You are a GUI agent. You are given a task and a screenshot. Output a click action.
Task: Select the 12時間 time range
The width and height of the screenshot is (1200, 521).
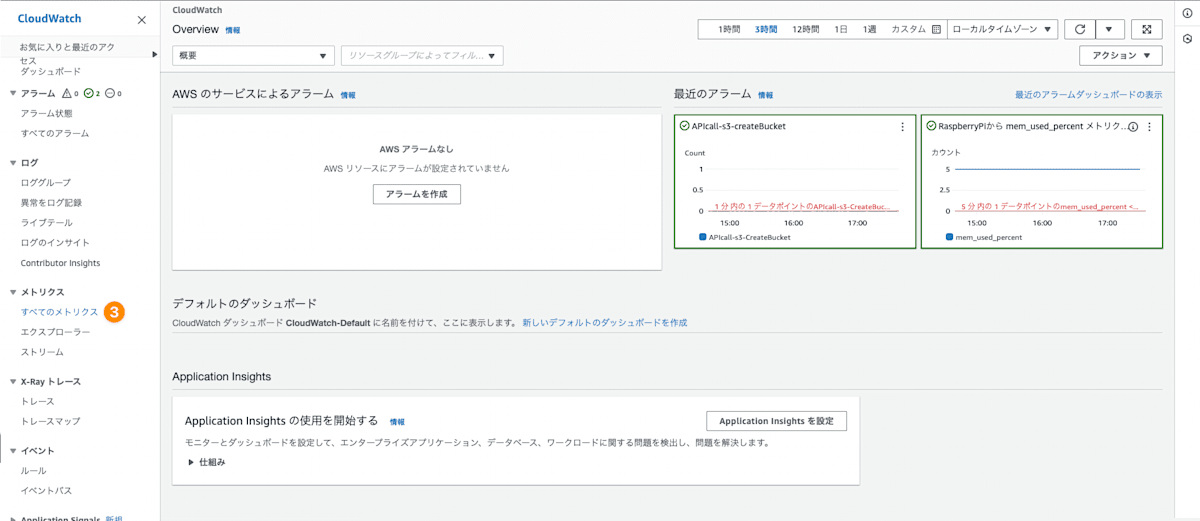(806, 30)
